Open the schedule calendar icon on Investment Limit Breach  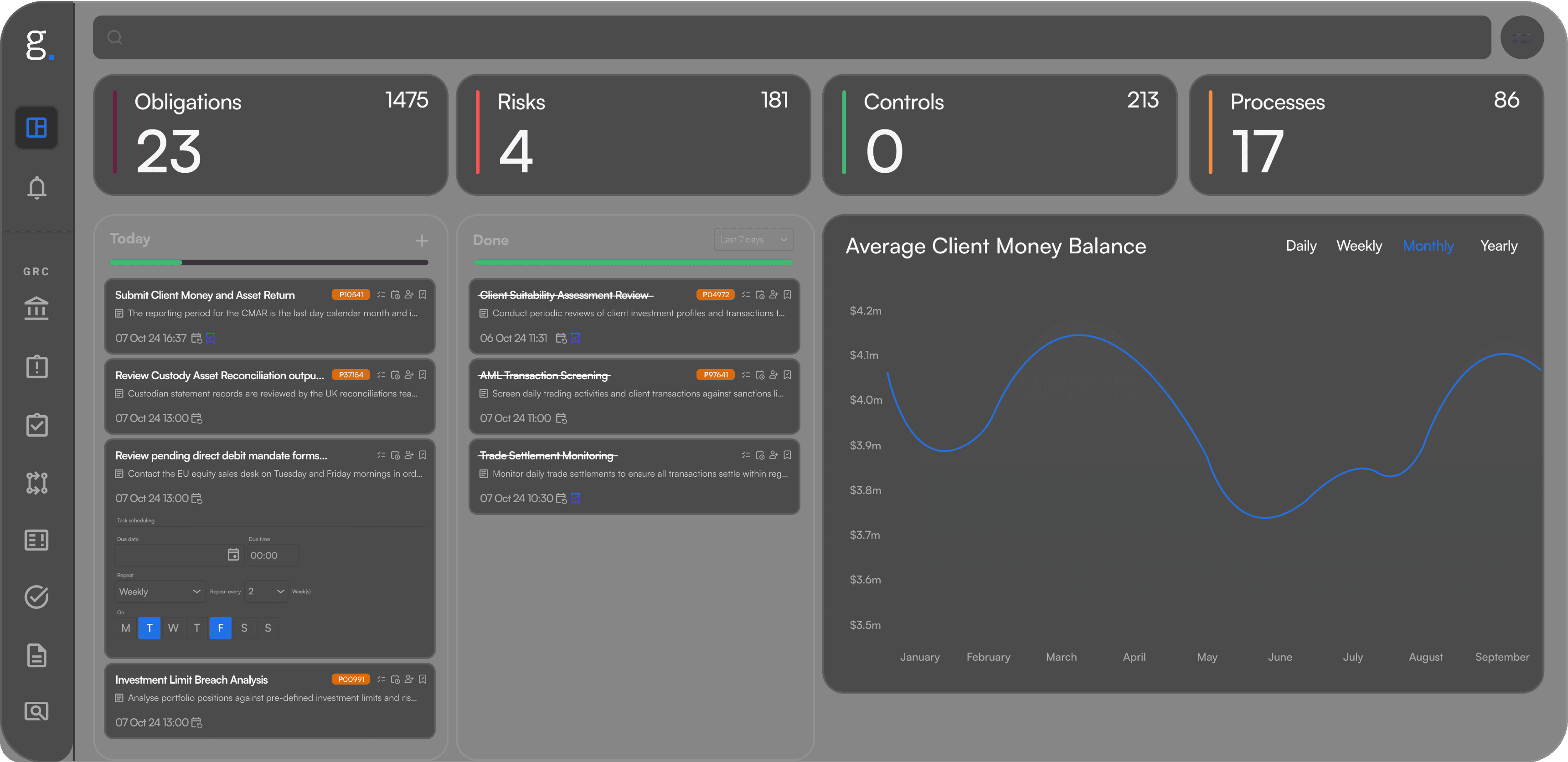[395, 679]
